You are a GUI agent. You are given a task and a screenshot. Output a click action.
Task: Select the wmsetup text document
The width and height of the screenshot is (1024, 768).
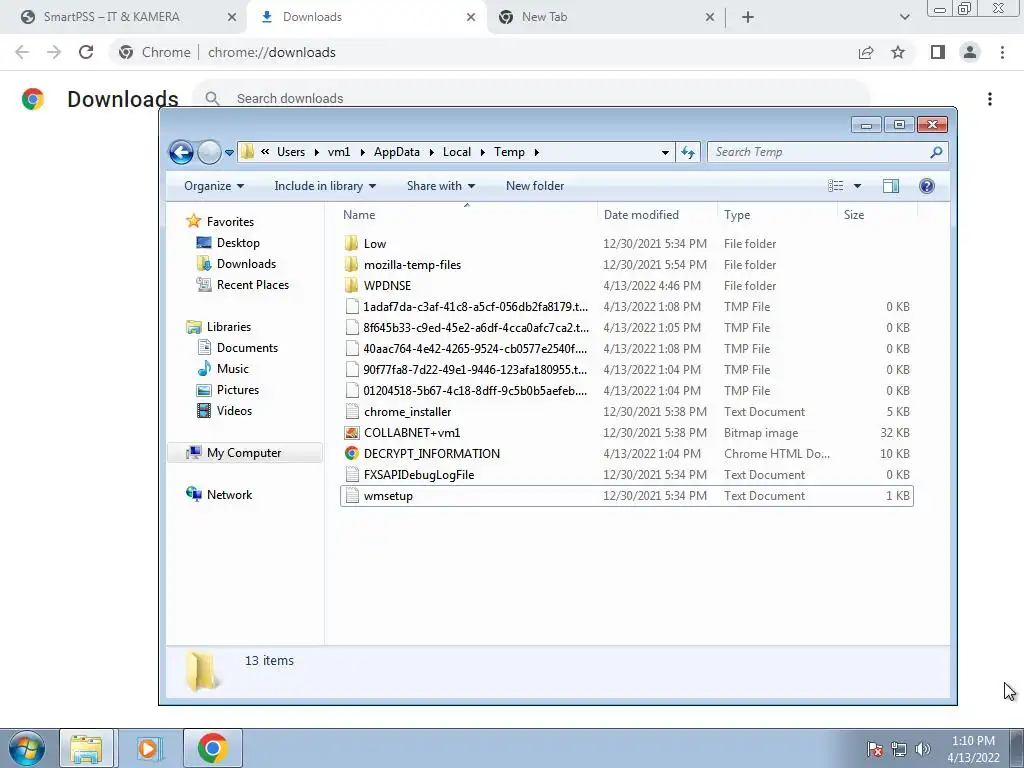click(627, 496)
